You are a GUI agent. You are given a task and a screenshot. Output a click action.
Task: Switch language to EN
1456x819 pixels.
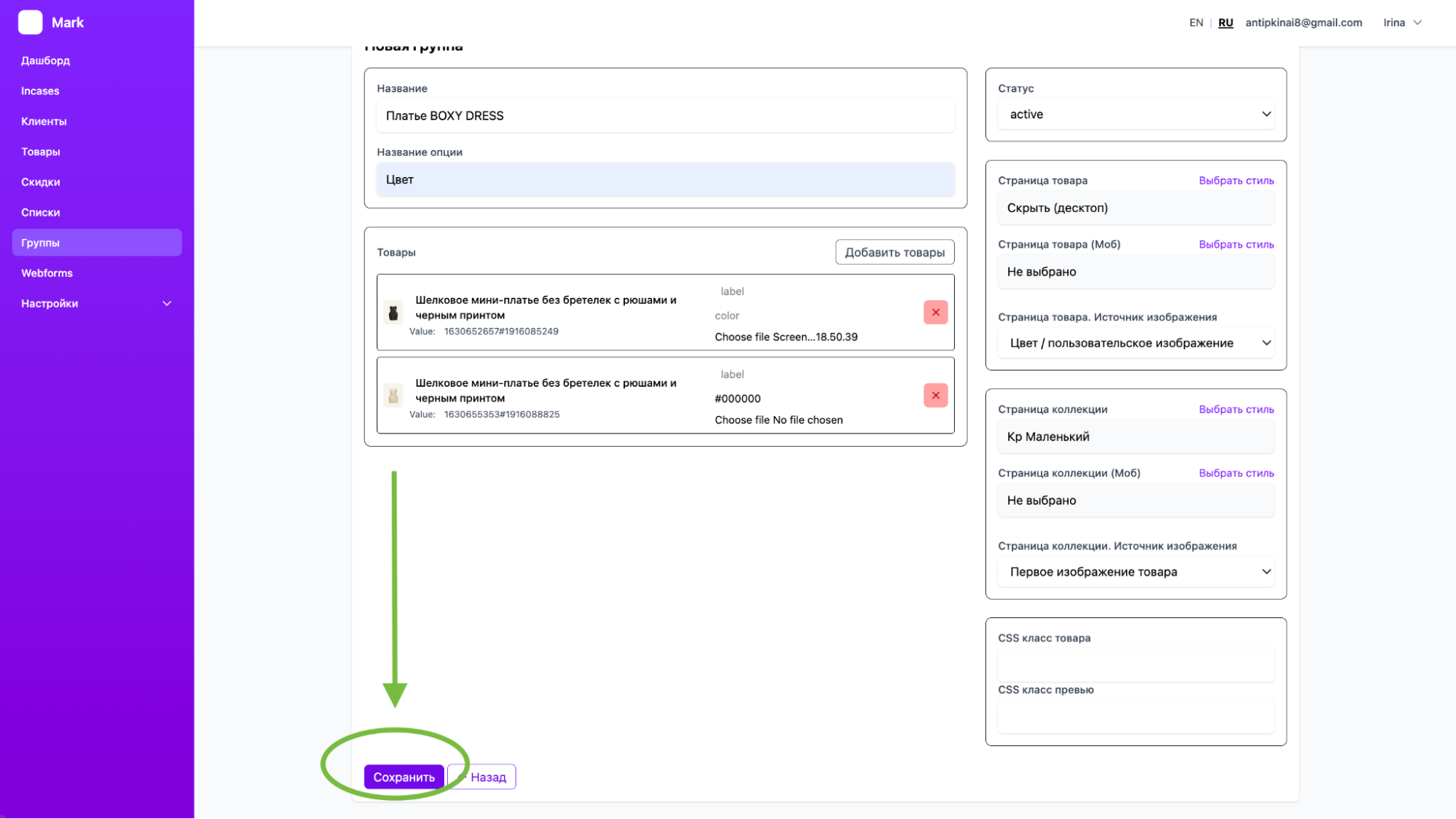tap(1196, 23)
